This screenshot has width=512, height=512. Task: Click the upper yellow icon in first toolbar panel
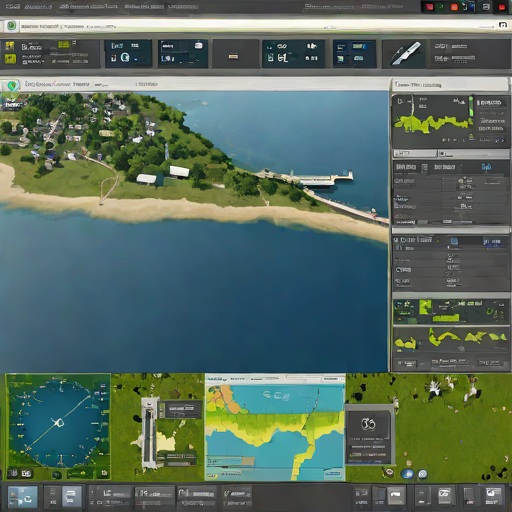point(10,46)
